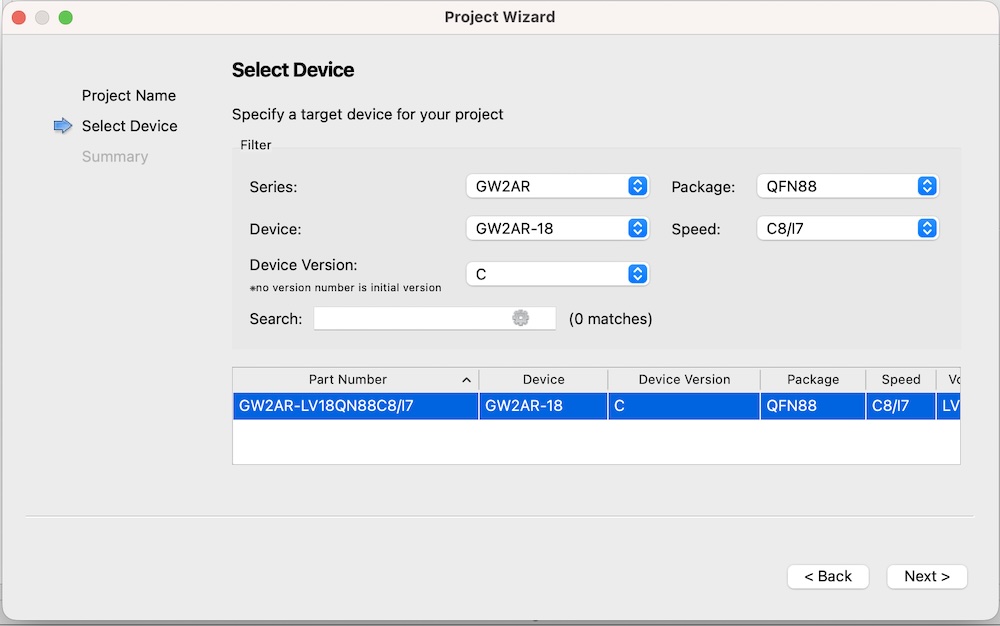Sort by Device Version column header

[684, 380]
